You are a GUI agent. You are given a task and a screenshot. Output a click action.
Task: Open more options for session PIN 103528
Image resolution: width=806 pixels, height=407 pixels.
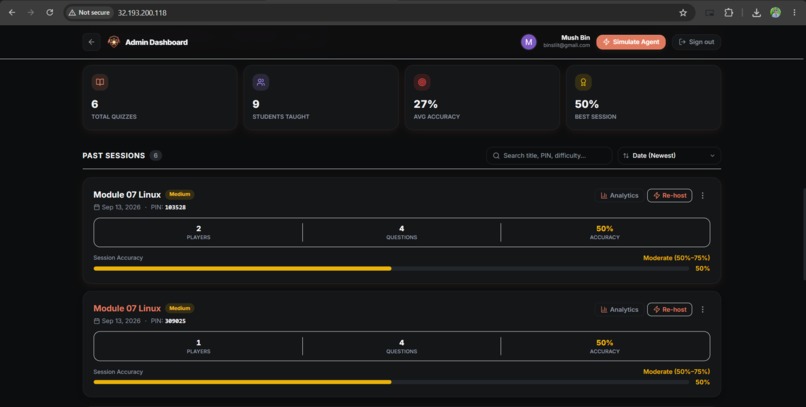[x=702, y=195]
